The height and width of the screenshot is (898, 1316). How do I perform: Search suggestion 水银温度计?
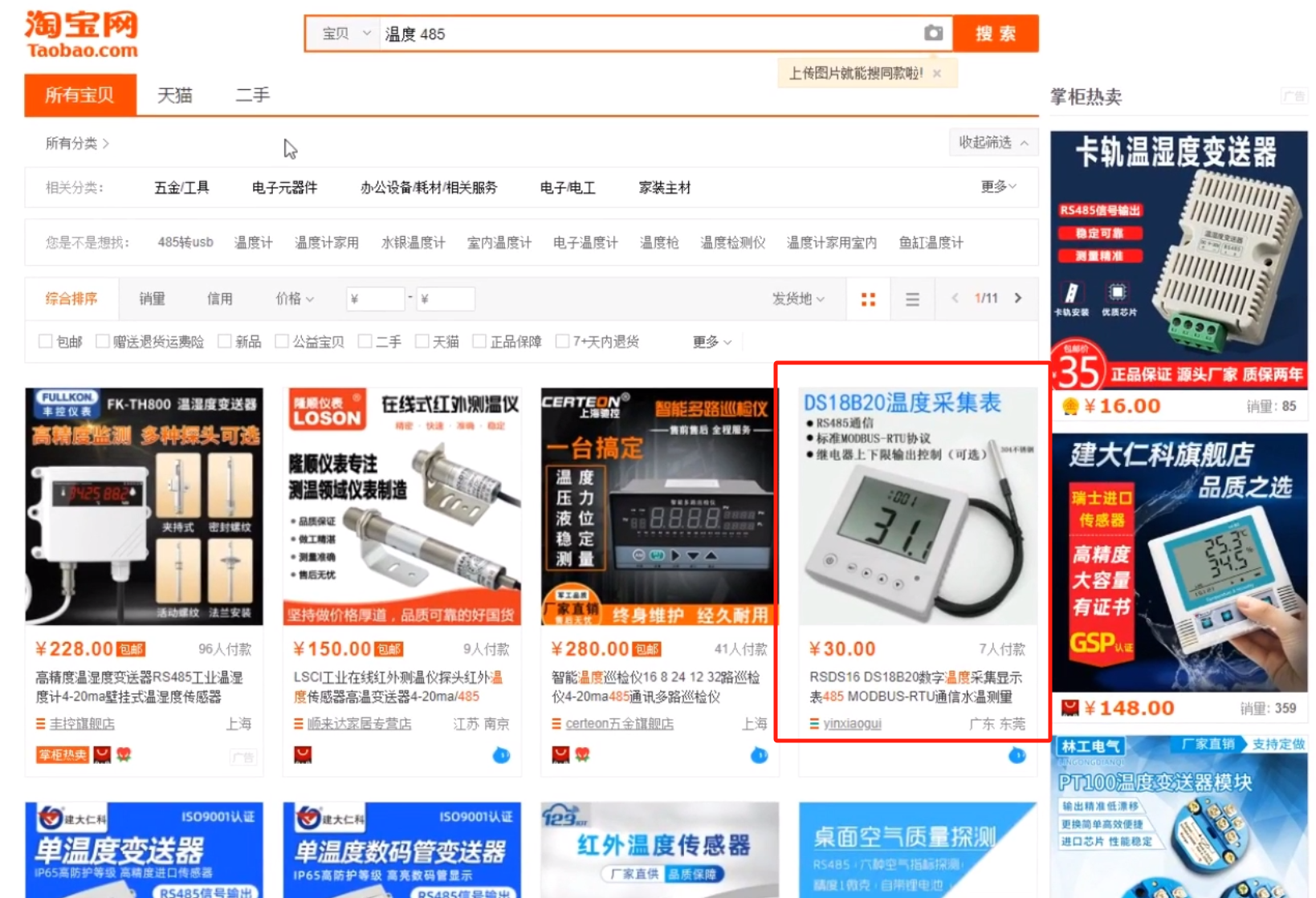click(413, 242)
